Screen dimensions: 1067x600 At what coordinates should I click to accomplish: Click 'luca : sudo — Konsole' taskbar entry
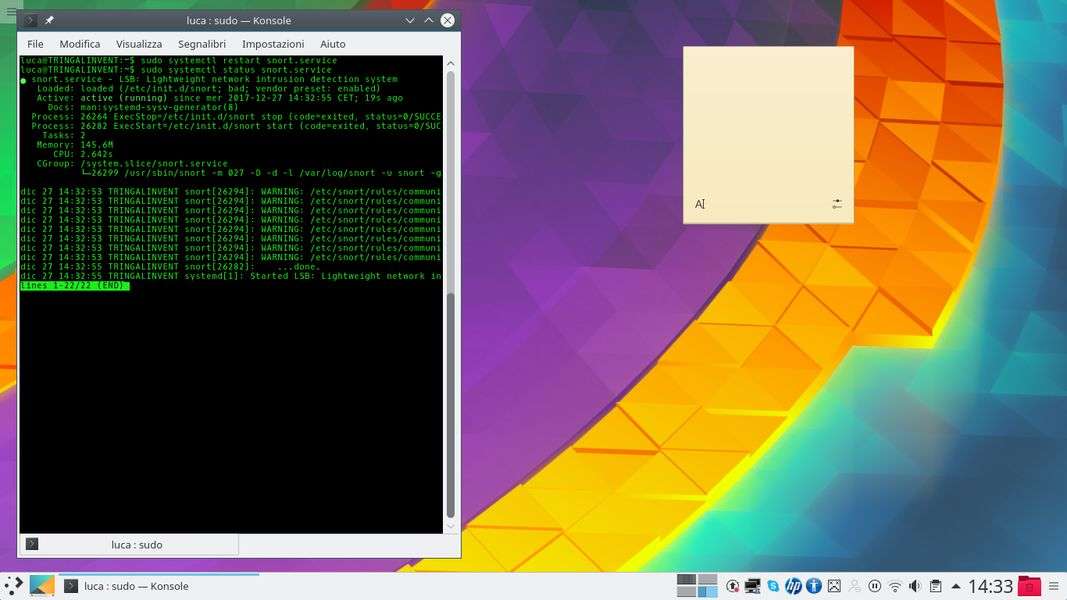136,586
